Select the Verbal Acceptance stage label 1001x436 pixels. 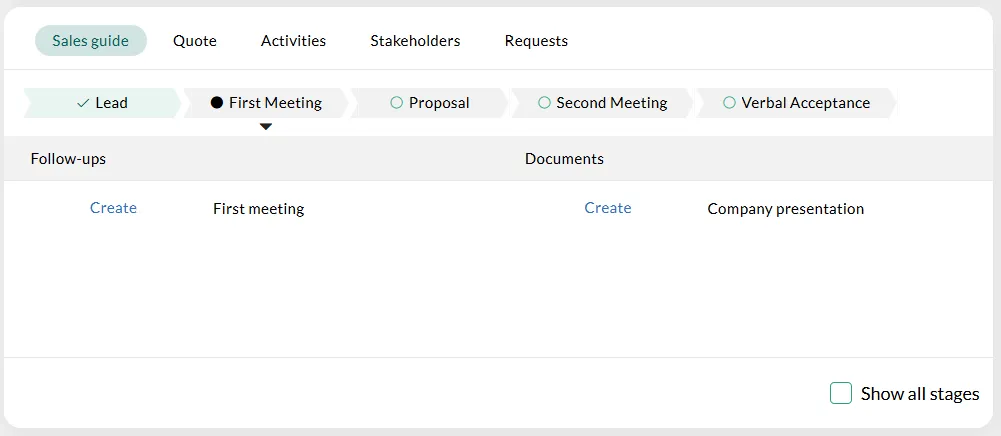pyautogui.click(x=805, y=103)
